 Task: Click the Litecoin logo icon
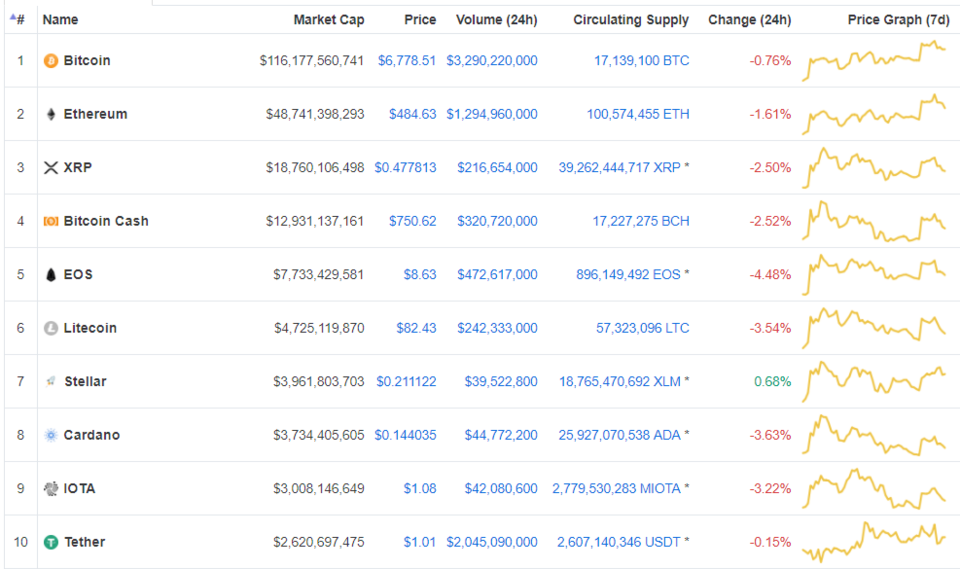pyautogui.click(x=51, y=328)
